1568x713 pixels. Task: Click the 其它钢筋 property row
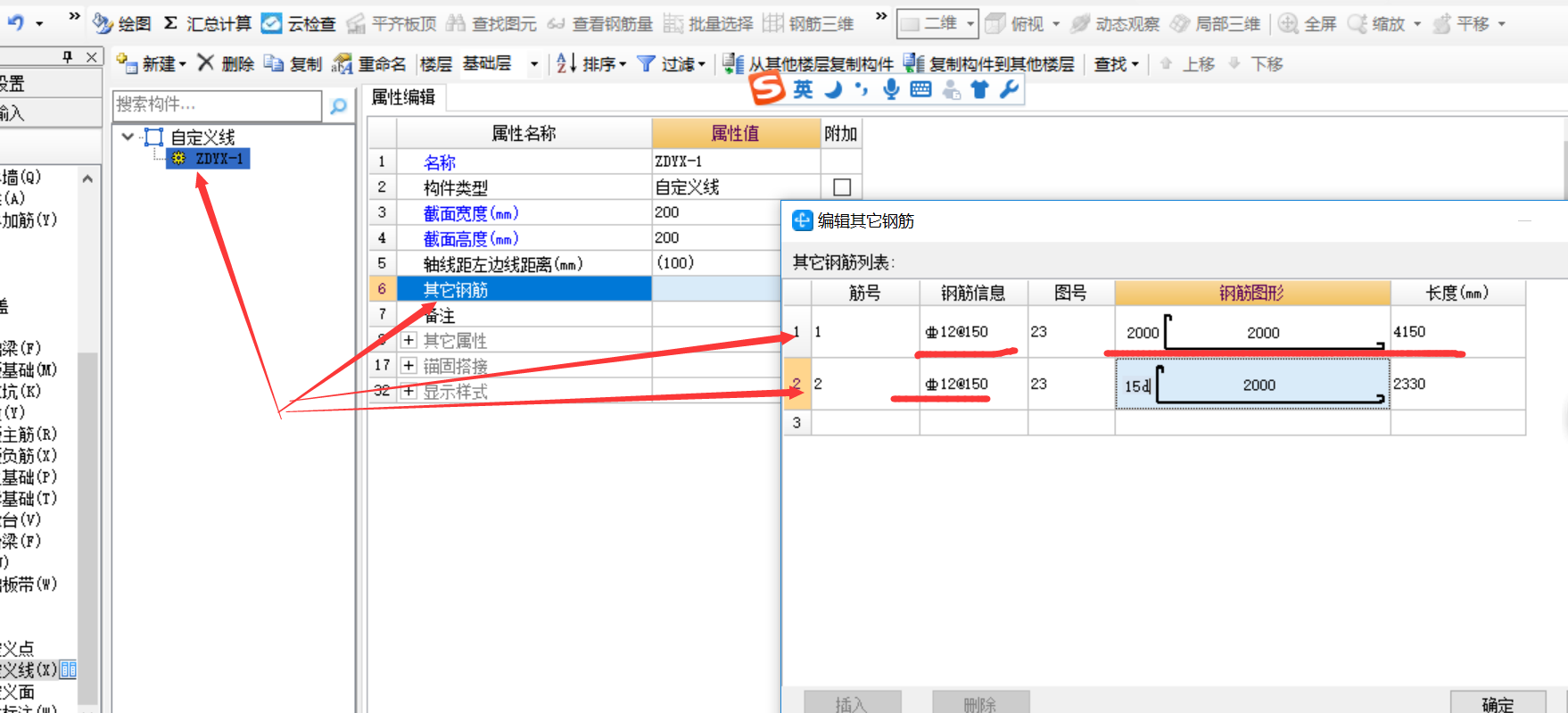[524, 289]
